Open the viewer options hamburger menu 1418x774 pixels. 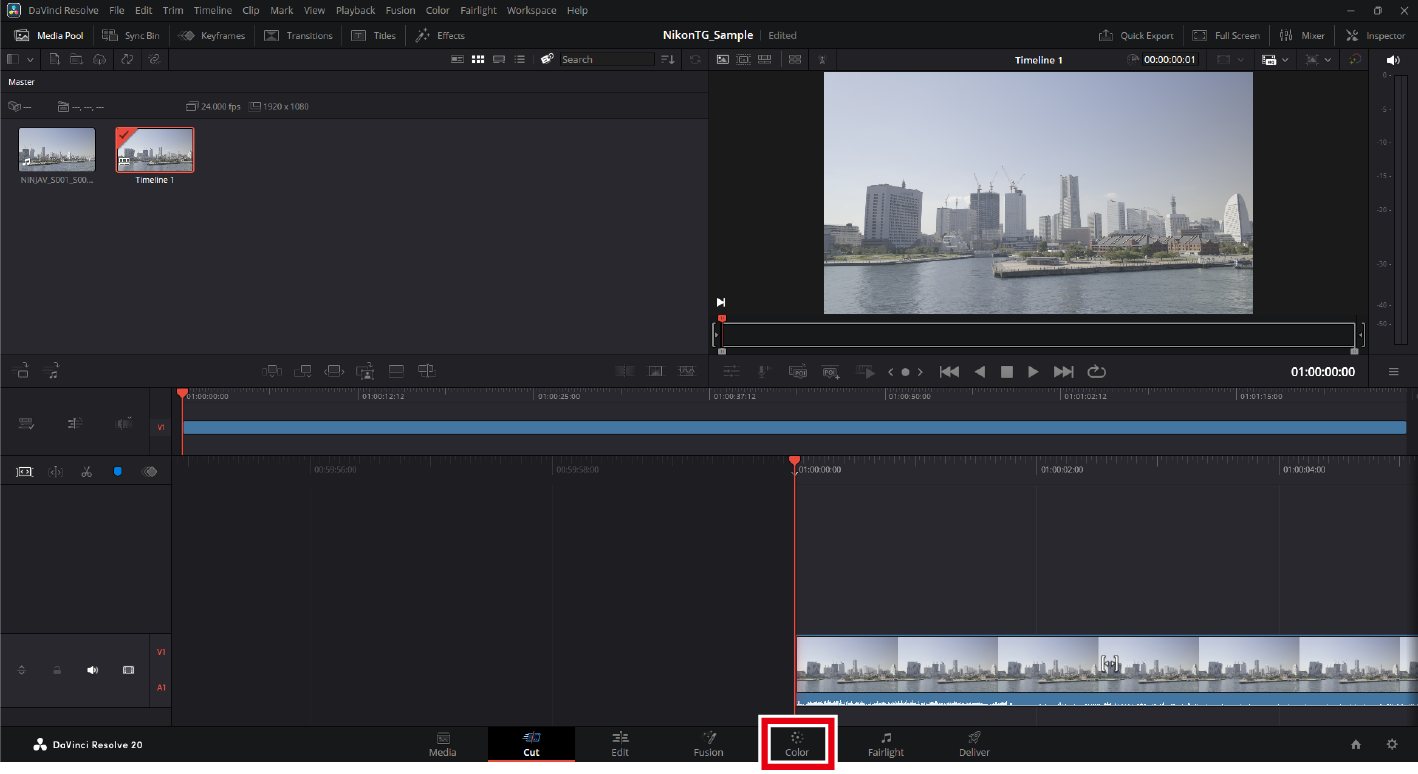(x=1393, y=372)
